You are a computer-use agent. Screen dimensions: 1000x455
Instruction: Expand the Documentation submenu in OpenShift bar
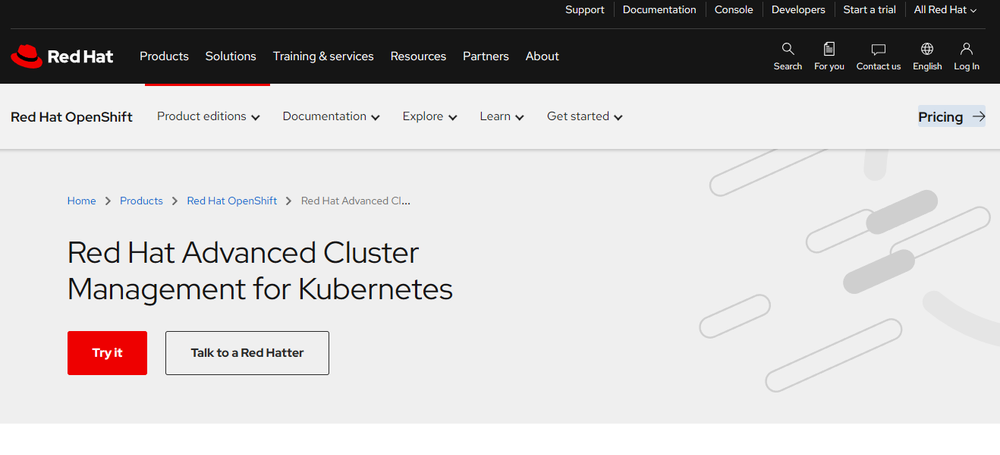[x=331, y=117]
